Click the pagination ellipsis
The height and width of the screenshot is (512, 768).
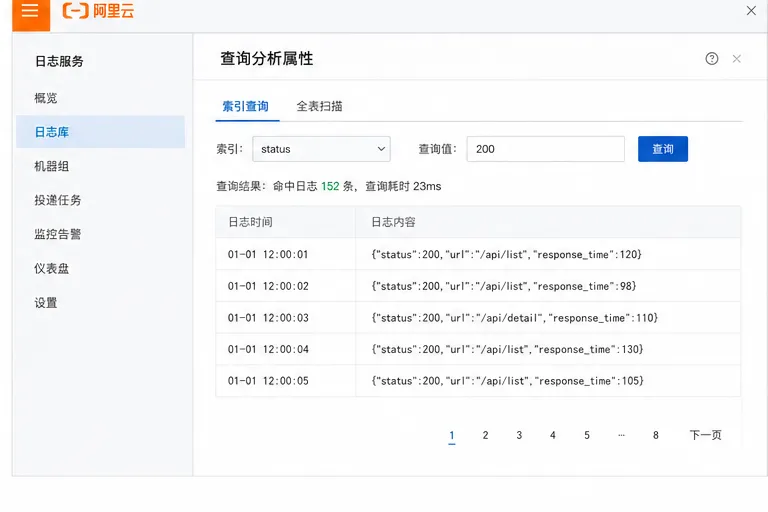622,435
